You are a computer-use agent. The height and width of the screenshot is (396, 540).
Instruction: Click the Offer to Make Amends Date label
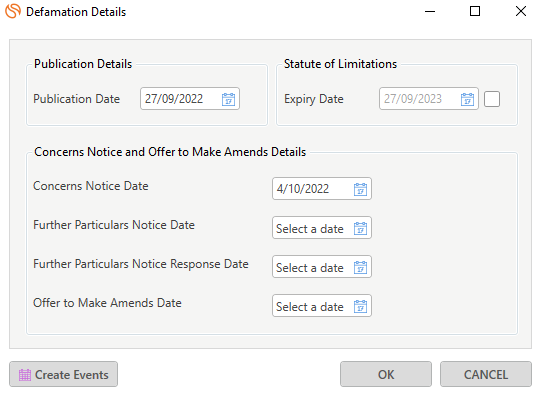(x=107, y=303)
